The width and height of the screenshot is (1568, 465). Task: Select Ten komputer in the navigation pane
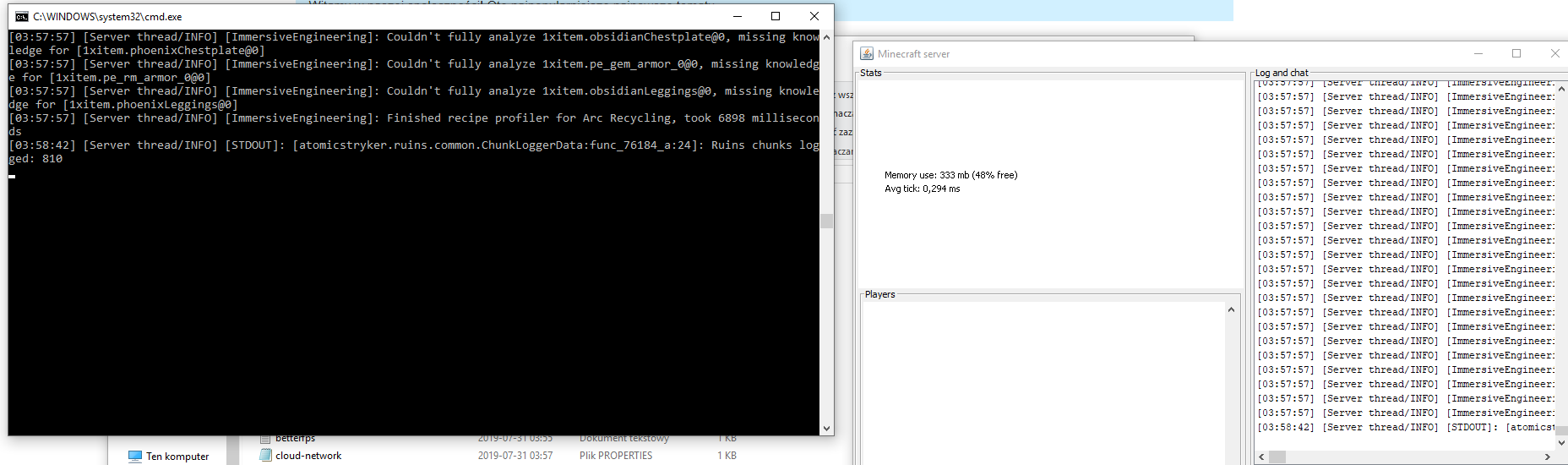click(x=177, y=457)
